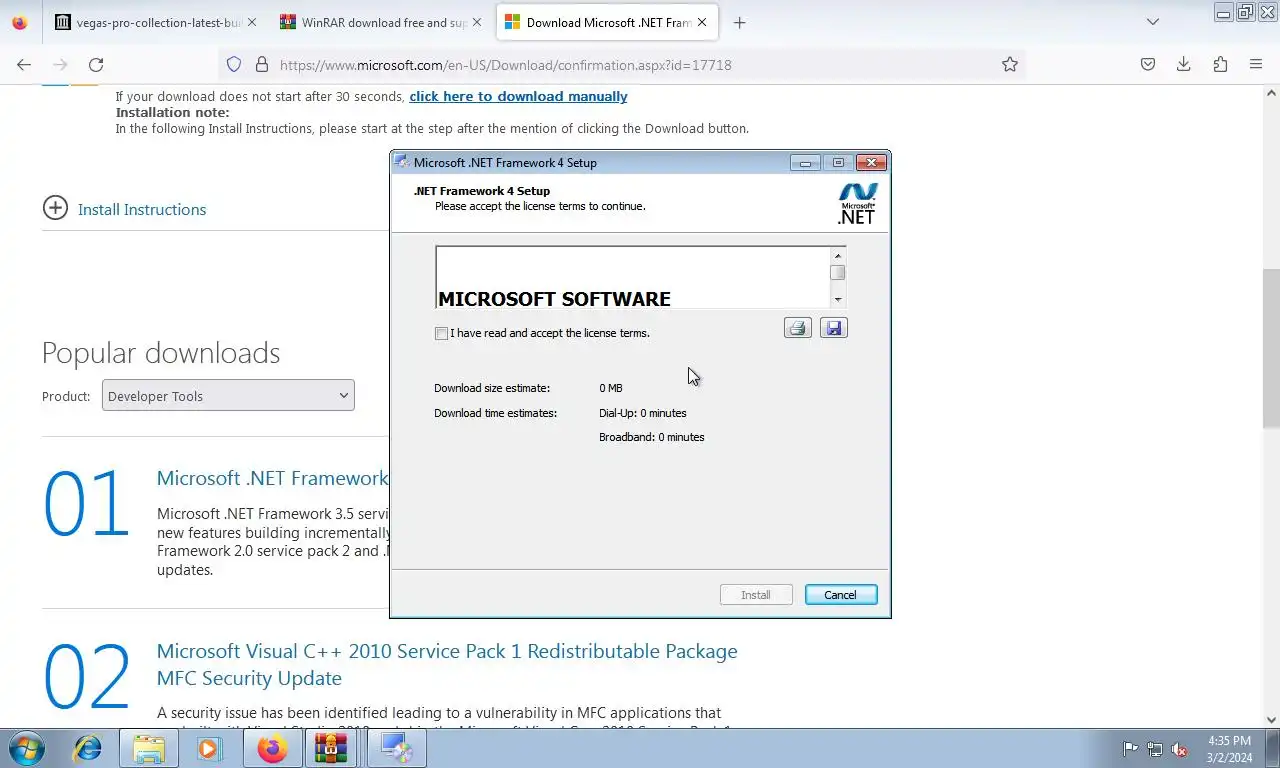
Task: Open Microsoft .NET Framework popular download link
Action: click(x=272, y=478)
